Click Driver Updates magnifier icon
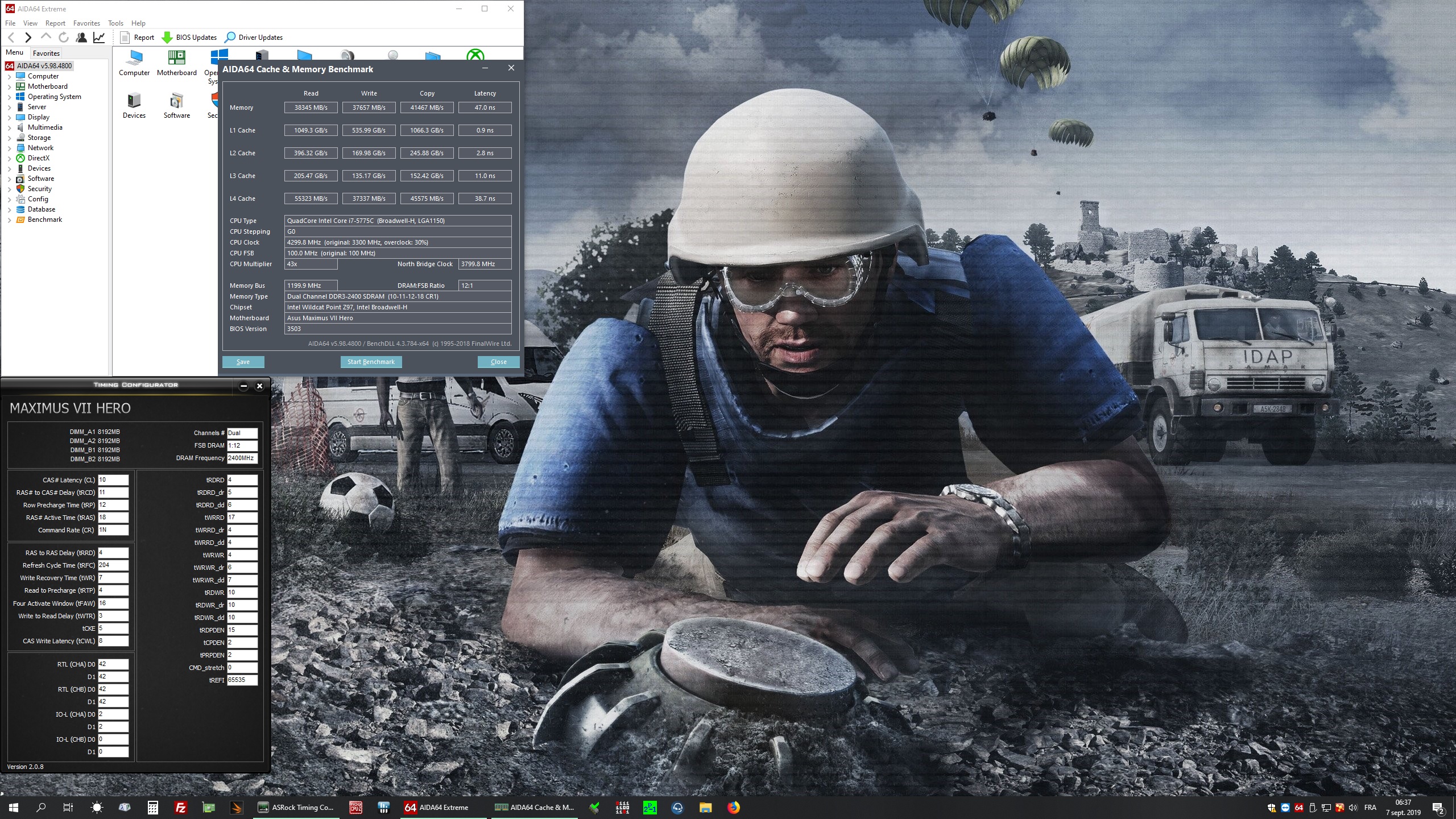 (x=230, y=38)
